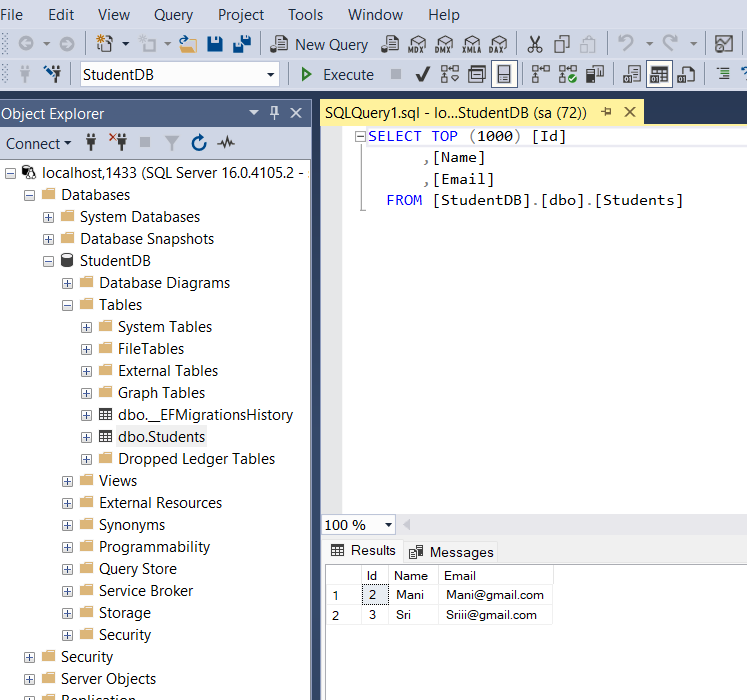Click the Save floppy disk icon
This screenshot has width=747, height=700.
pos(215,44)
